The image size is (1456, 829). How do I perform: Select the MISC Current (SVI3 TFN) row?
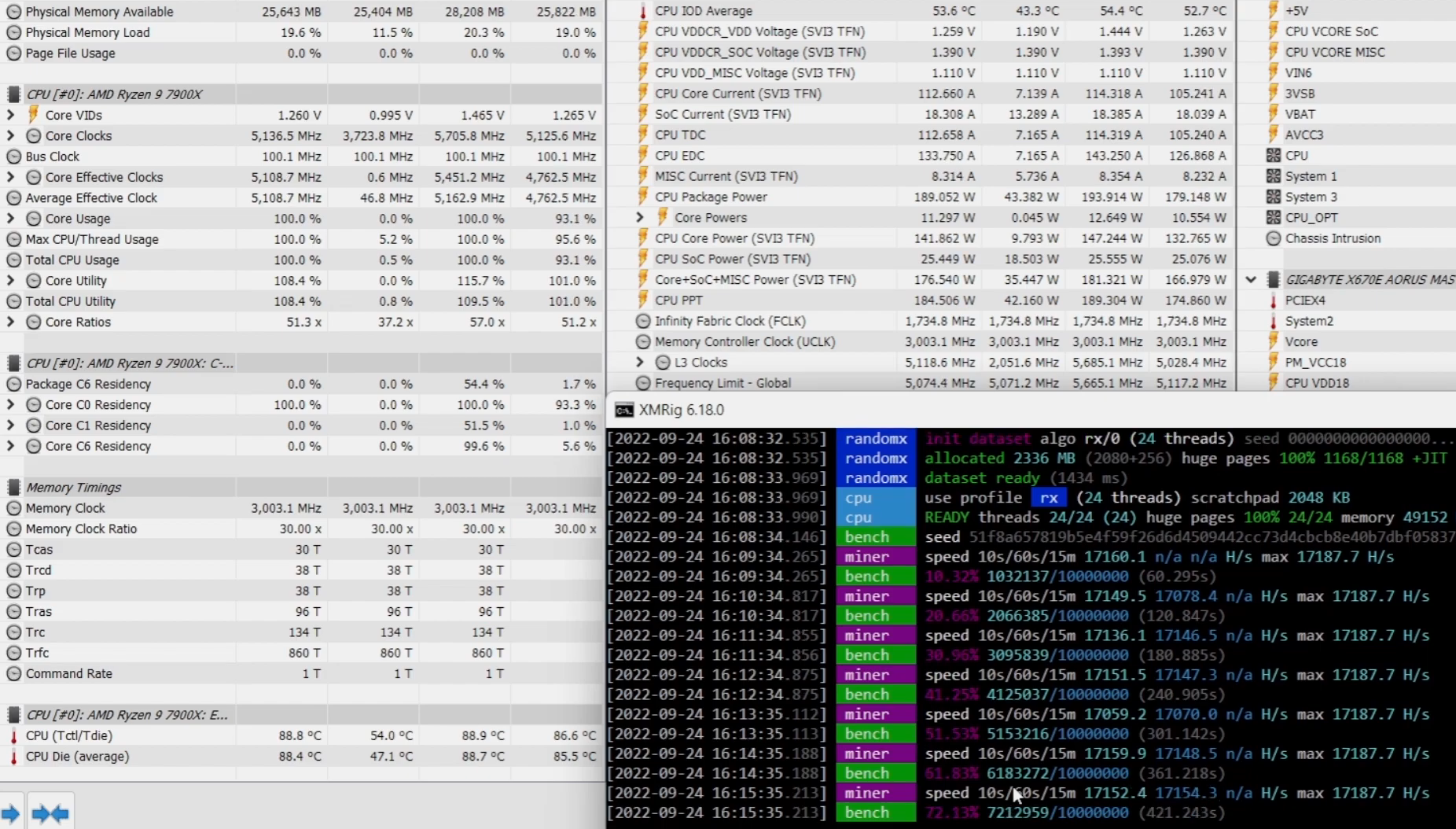click(x=921, y=176)
